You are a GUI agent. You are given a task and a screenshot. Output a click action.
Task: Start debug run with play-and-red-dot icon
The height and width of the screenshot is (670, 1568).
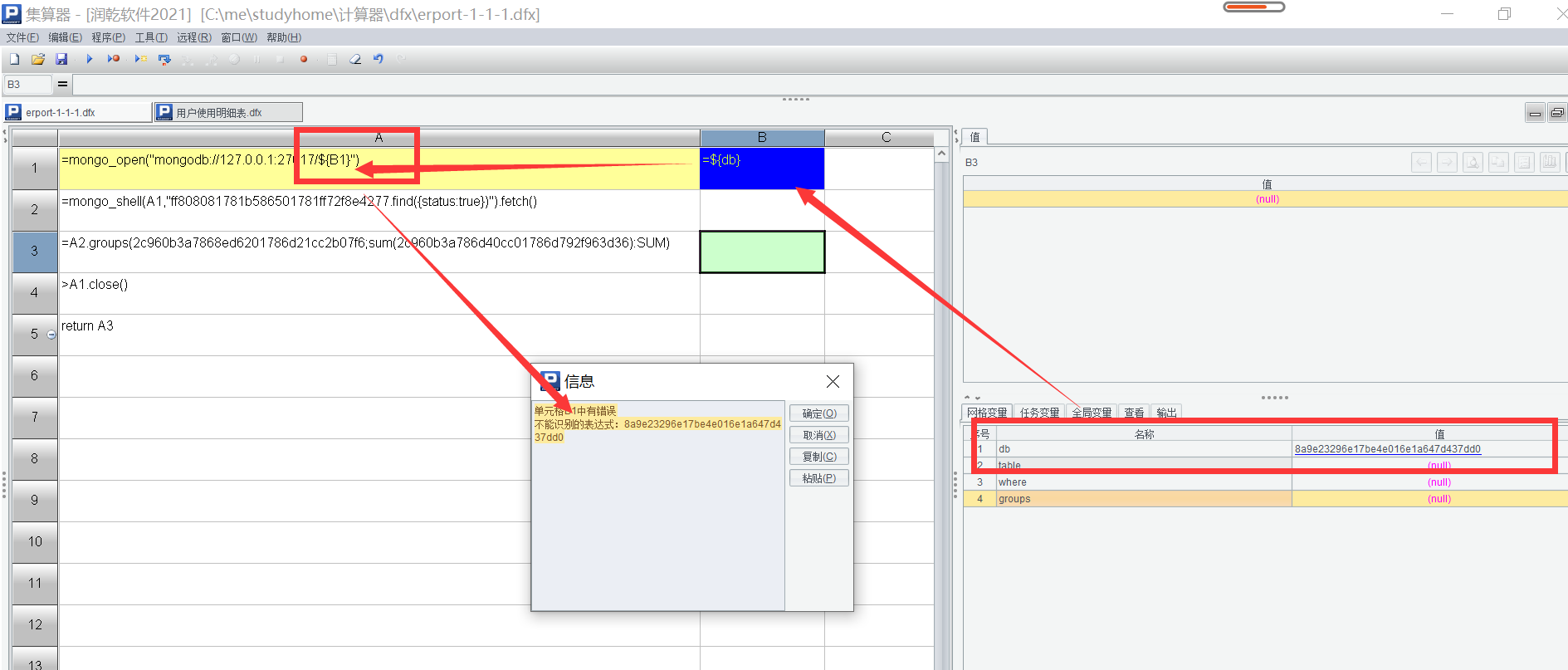114,59
